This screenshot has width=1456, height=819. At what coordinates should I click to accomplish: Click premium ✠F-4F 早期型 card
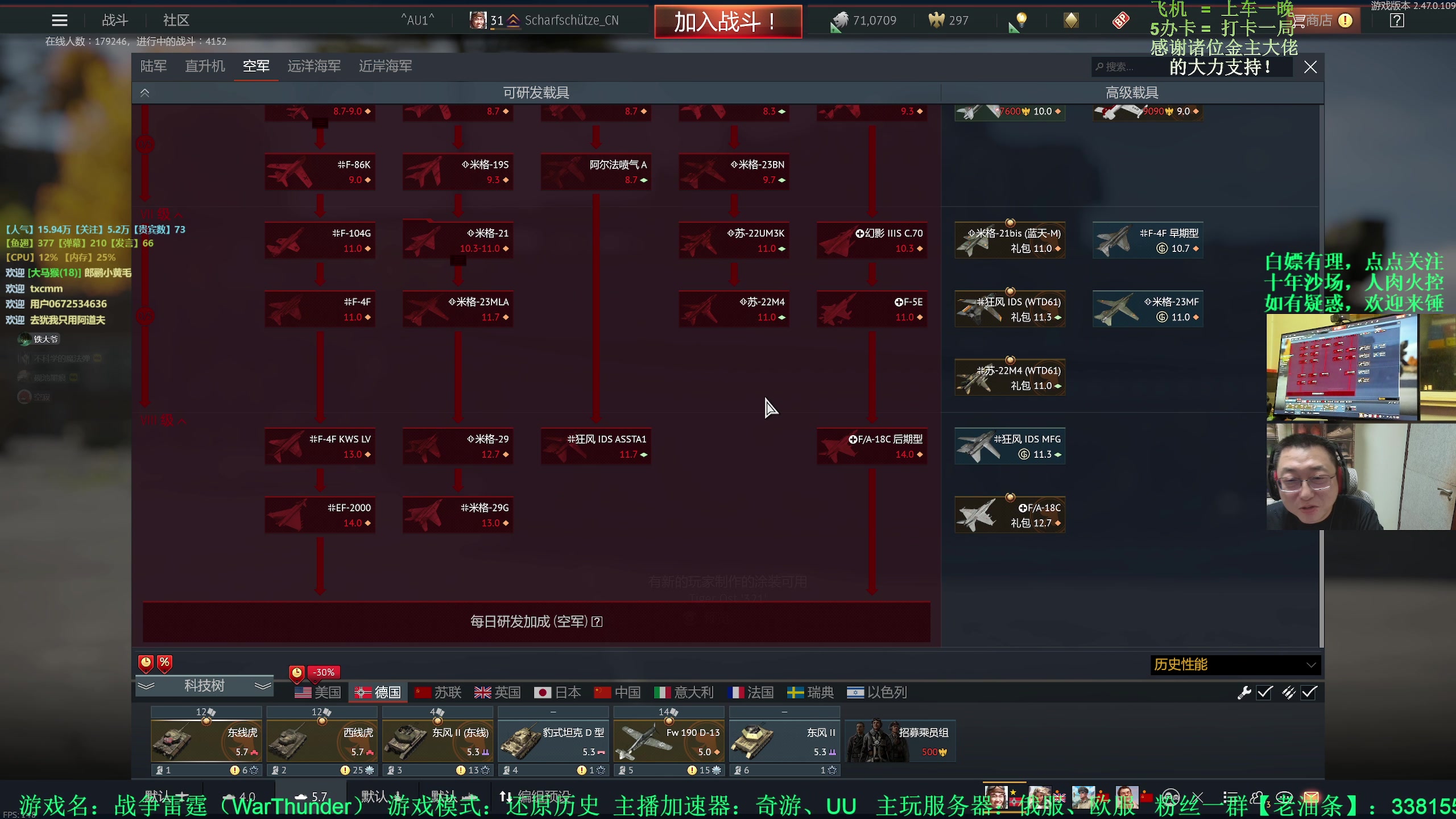pos(1148,241)
